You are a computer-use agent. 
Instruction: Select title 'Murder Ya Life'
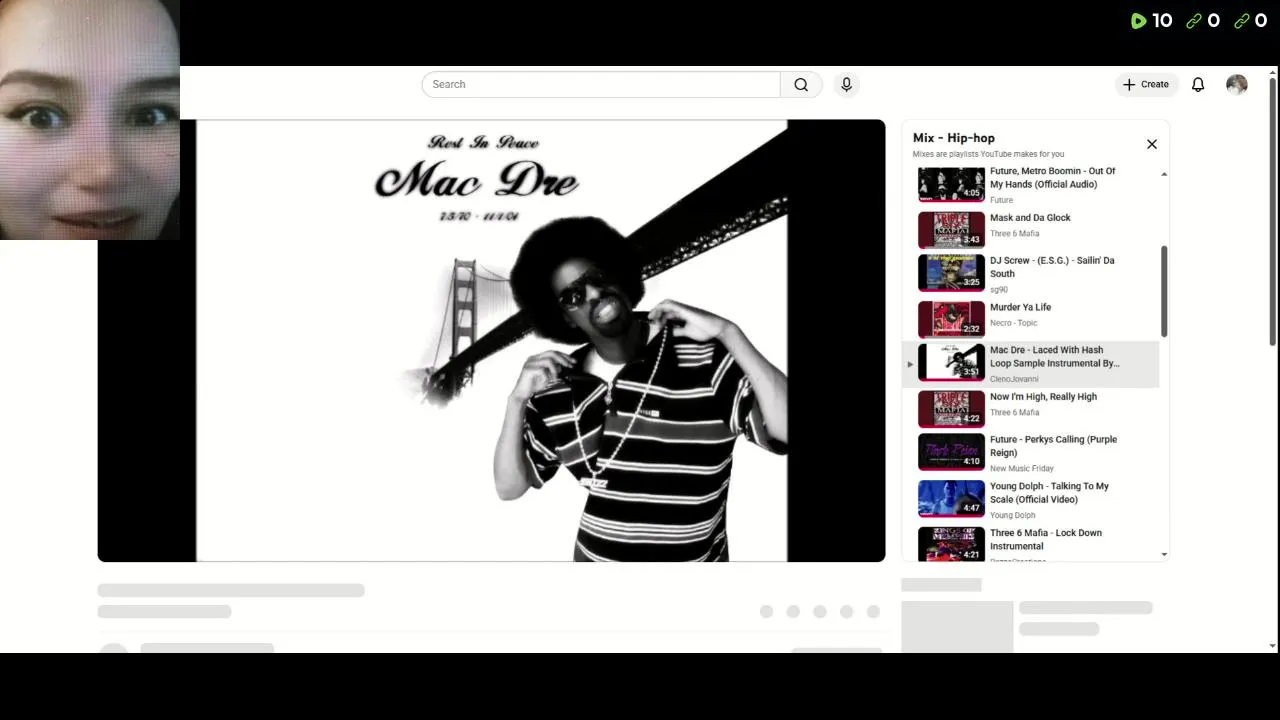pyautogui.click(x=1020, y=308)
